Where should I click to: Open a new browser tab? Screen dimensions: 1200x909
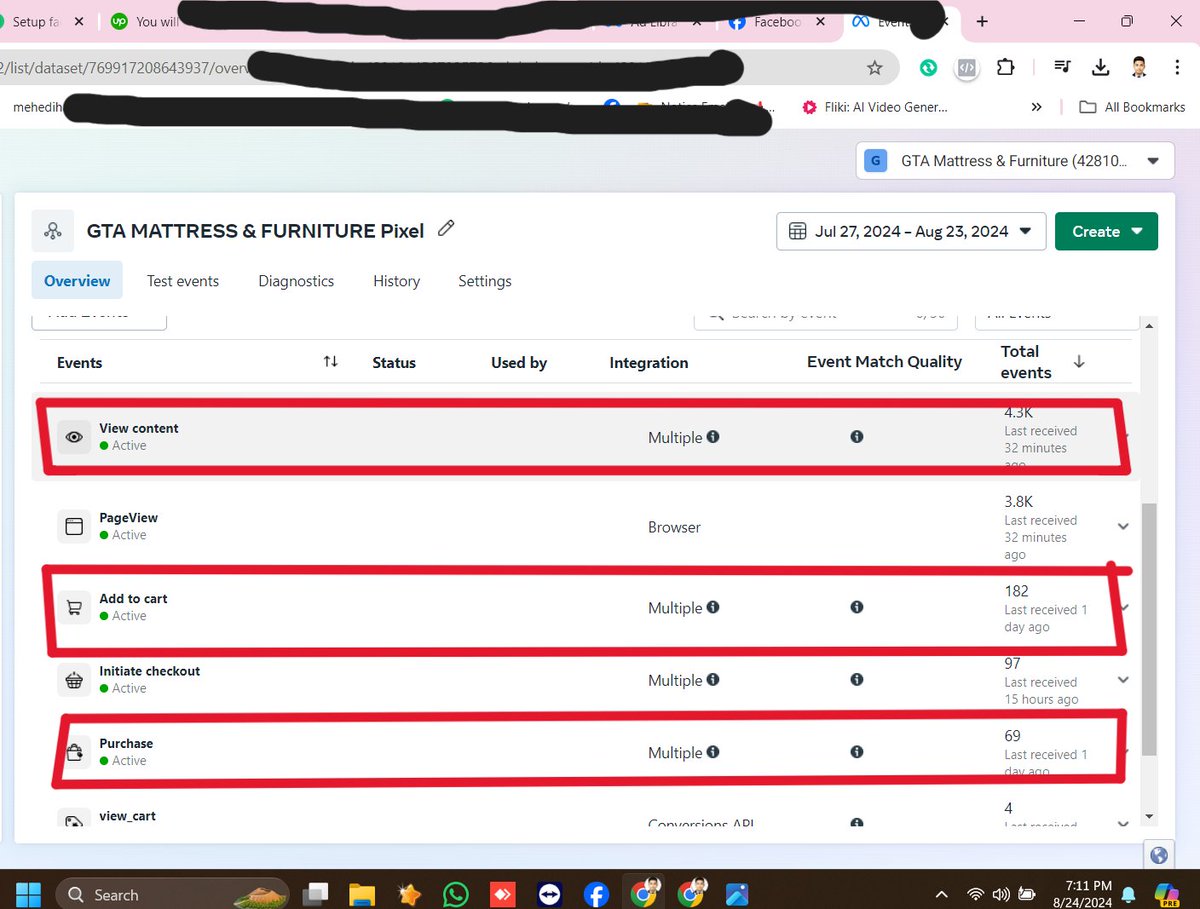pos(982,21)
